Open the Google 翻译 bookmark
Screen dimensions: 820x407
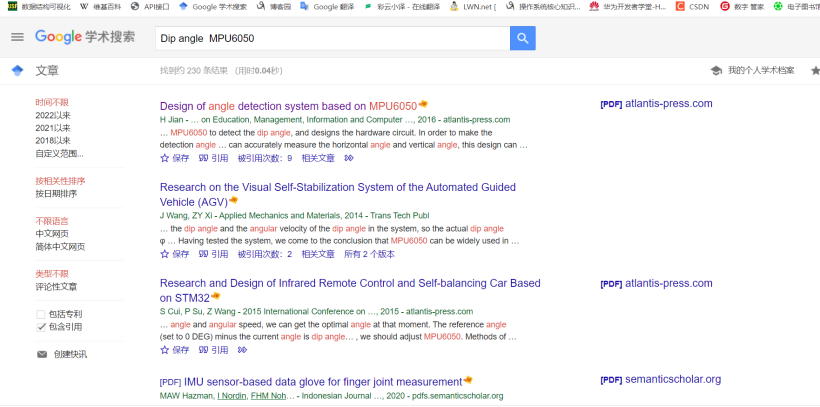[328, 7]
